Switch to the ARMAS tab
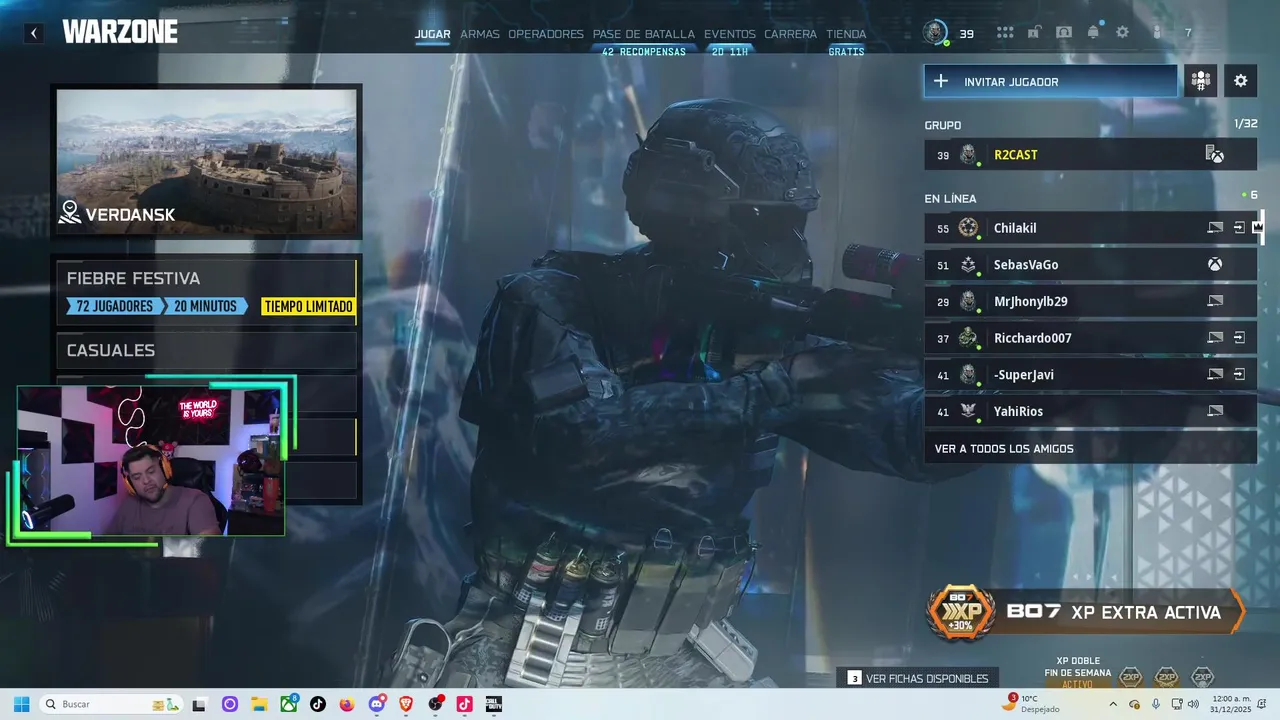The image size is (1280, 720). tap(480, 34)
